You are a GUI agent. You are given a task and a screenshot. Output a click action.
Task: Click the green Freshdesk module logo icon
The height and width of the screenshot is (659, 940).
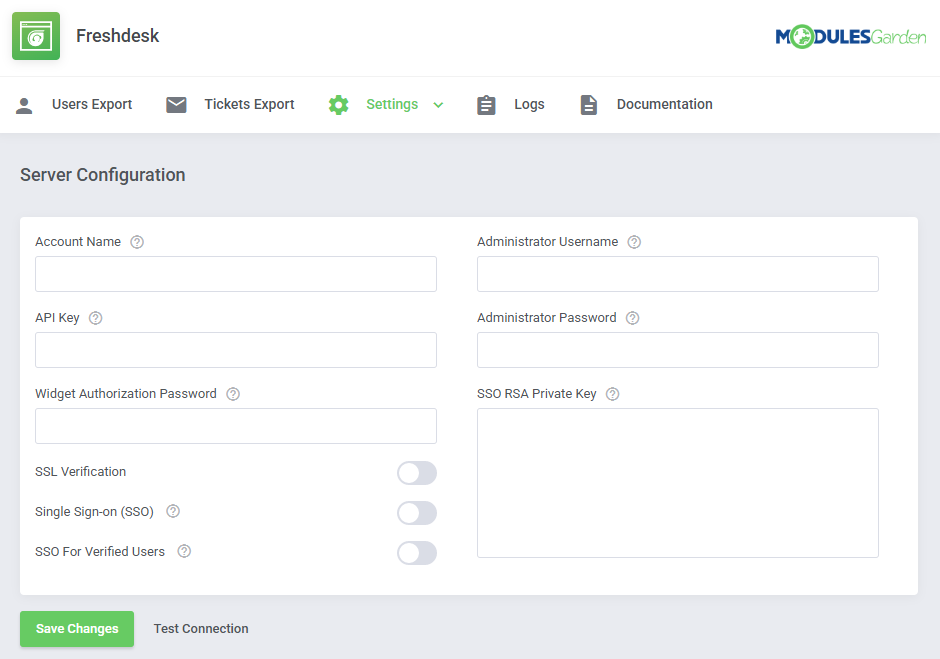[x=36, y=36]
